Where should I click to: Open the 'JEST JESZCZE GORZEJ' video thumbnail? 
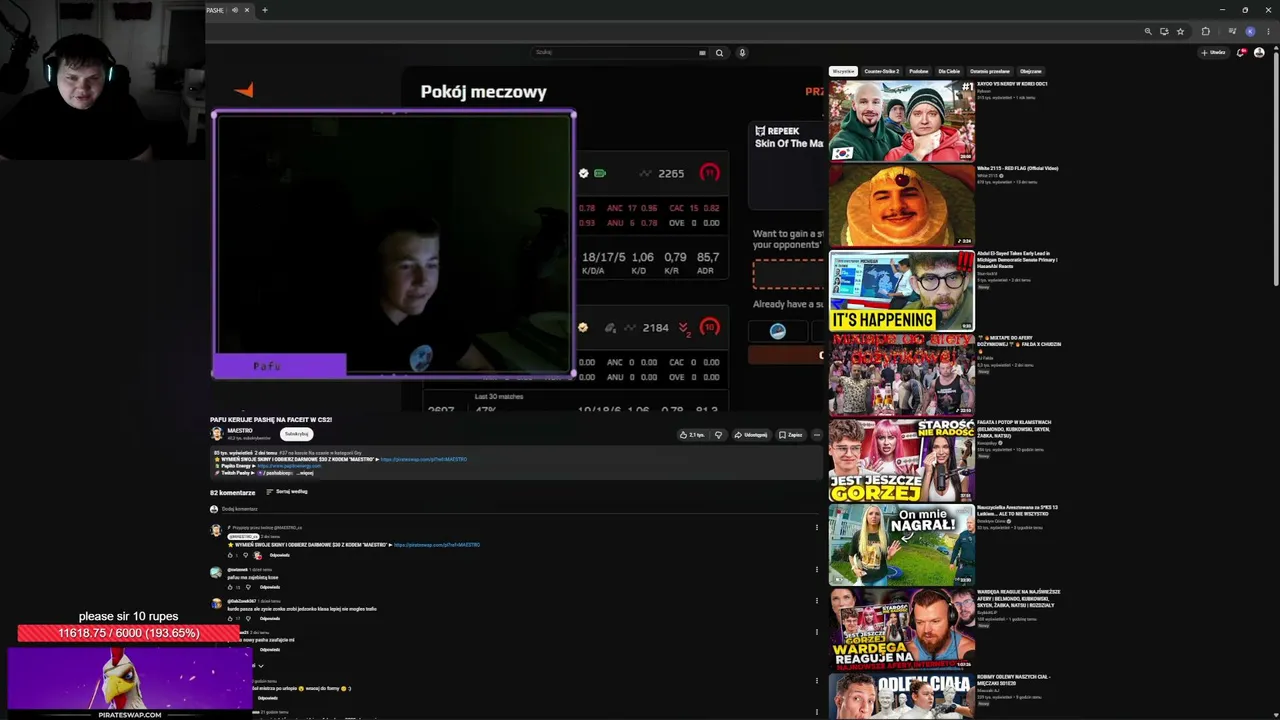coord(901,460)
